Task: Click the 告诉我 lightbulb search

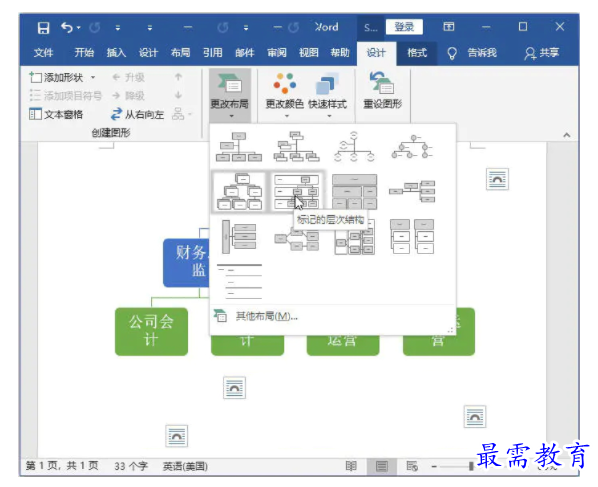Action: pos(473,53)
